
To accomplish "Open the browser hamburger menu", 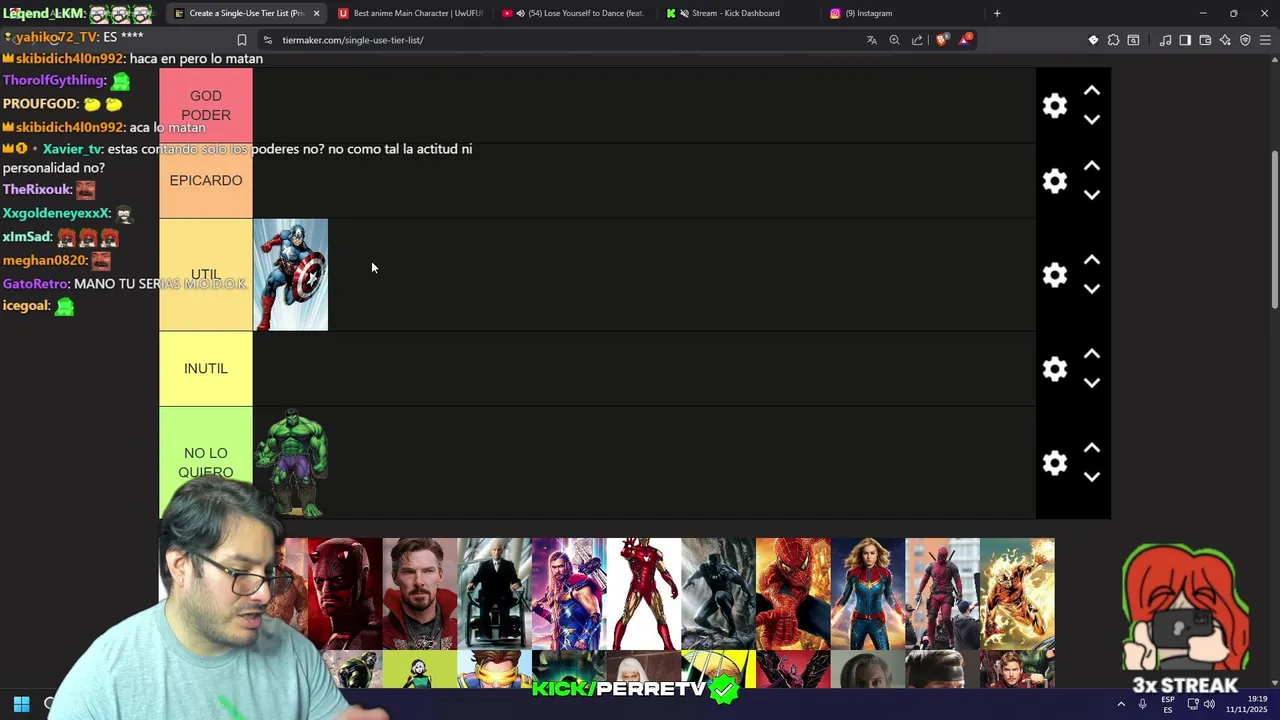I will click(1266, 40).
